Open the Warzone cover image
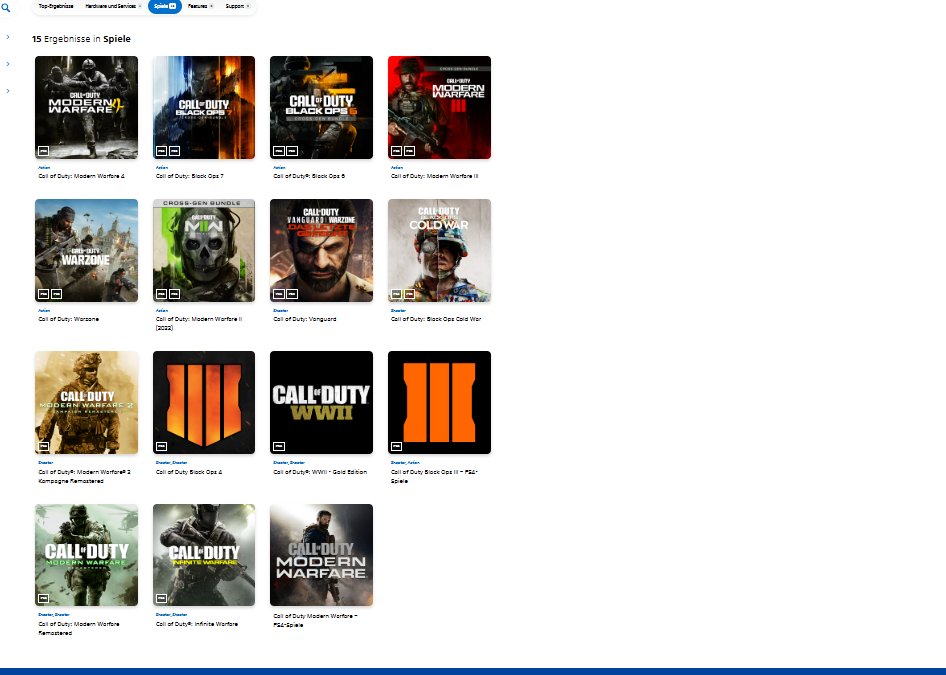This screenshot has width=946, height=675. [x=86, y=250]
